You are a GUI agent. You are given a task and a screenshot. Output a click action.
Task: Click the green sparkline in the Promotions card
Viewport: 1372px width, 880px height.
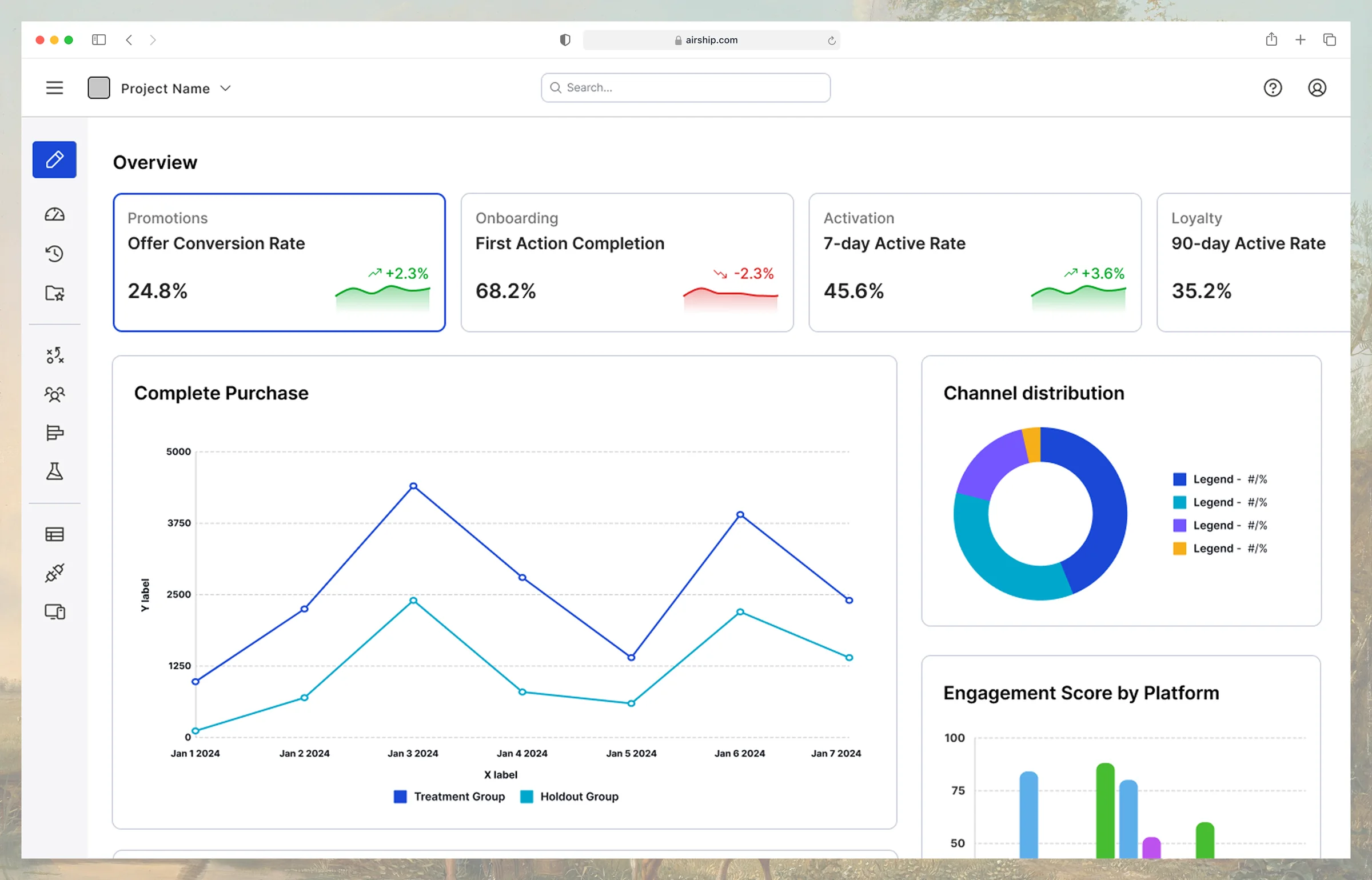pyautogui.click(x=382, y=298)
